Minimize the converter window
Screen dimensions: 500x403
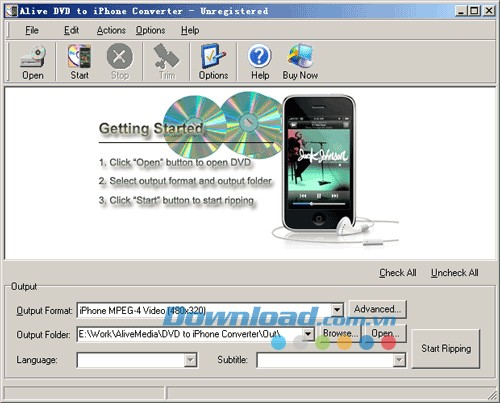pos(461,11)
